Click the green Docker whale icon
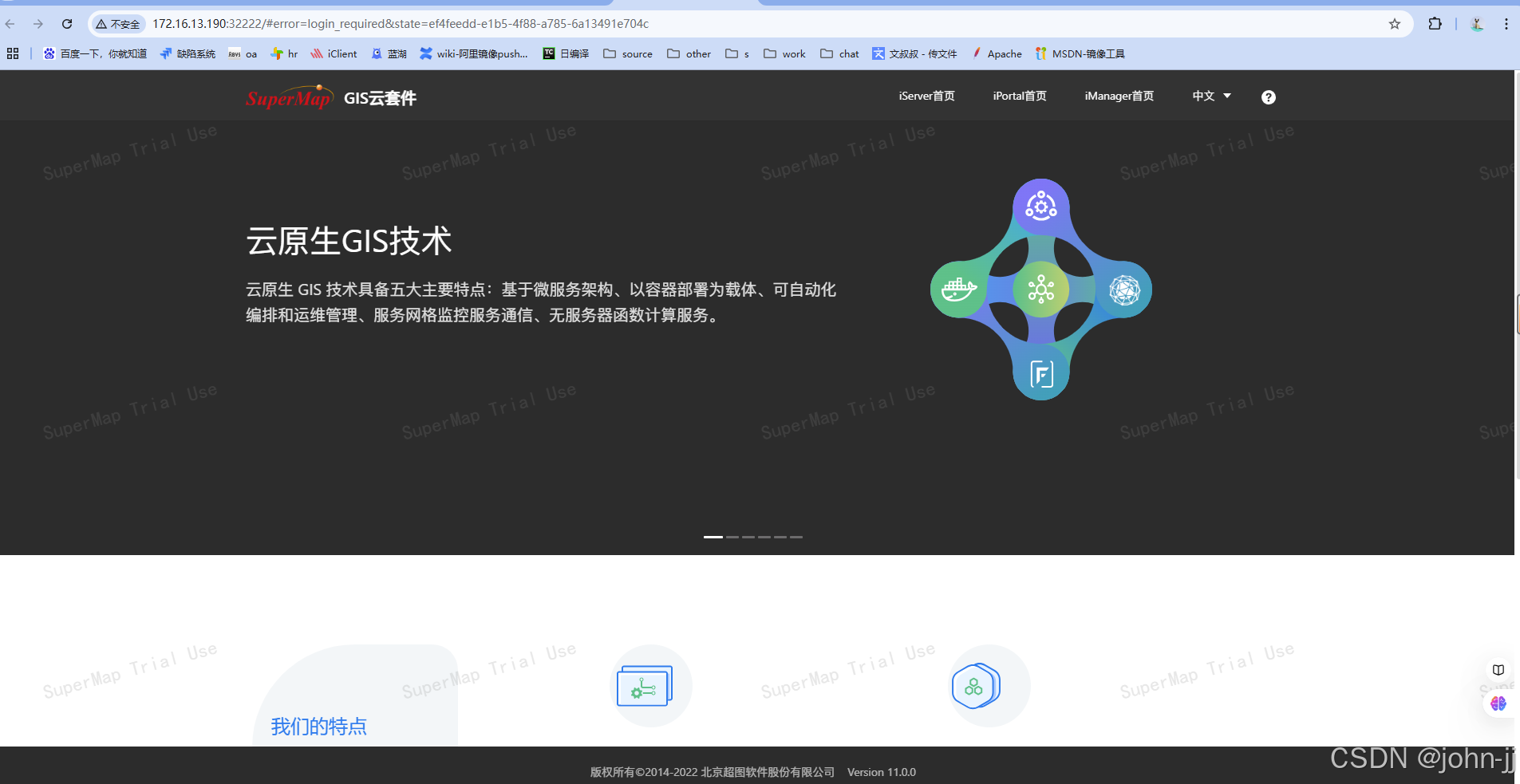The image size is (1520, 784). pyautogui.click(x=958, y=289)
